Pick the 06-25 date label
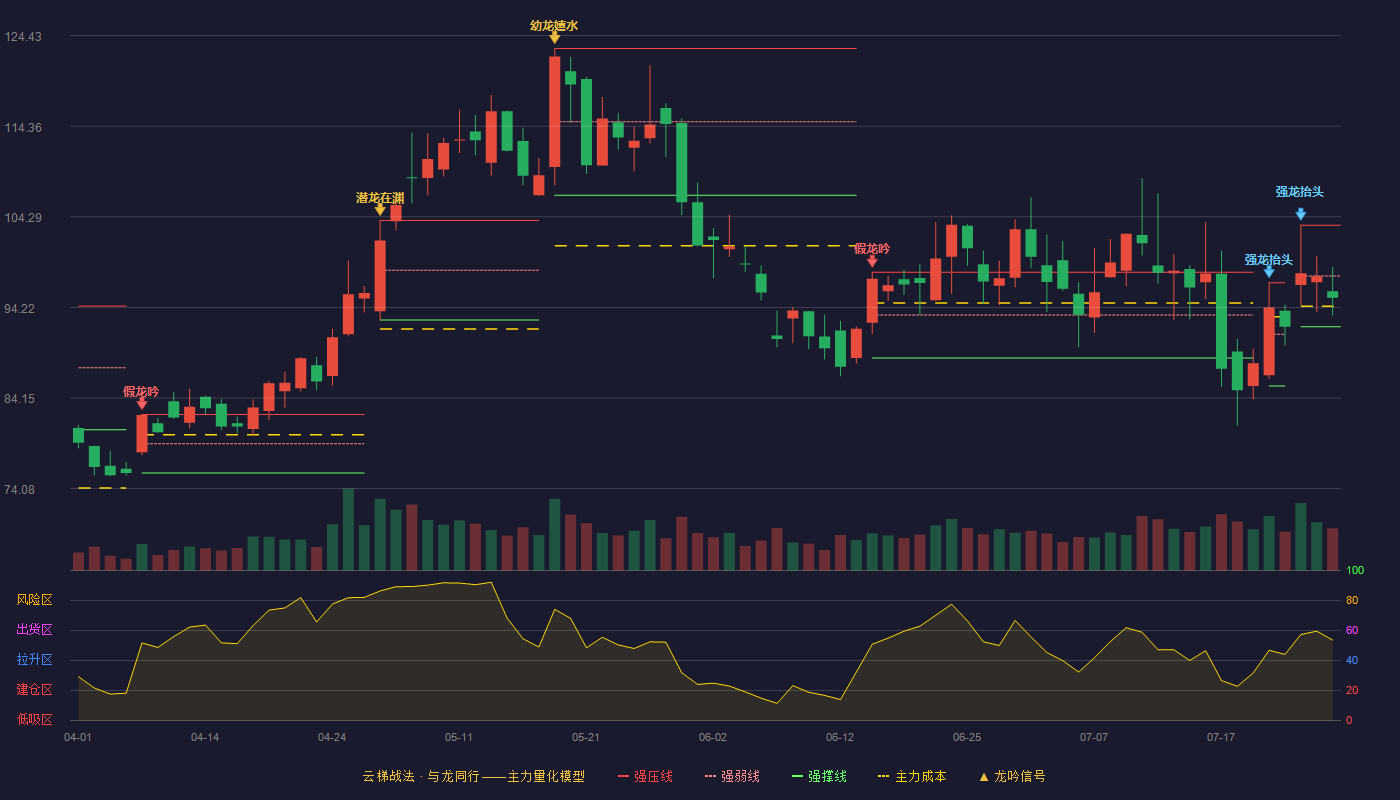1400x800 pixels. tap(967, 737)
